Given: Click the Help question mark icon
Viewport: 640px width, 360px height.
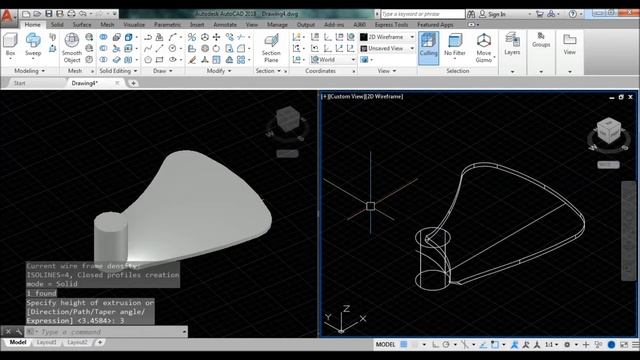Looking at the screenshot, I should 573,14.
